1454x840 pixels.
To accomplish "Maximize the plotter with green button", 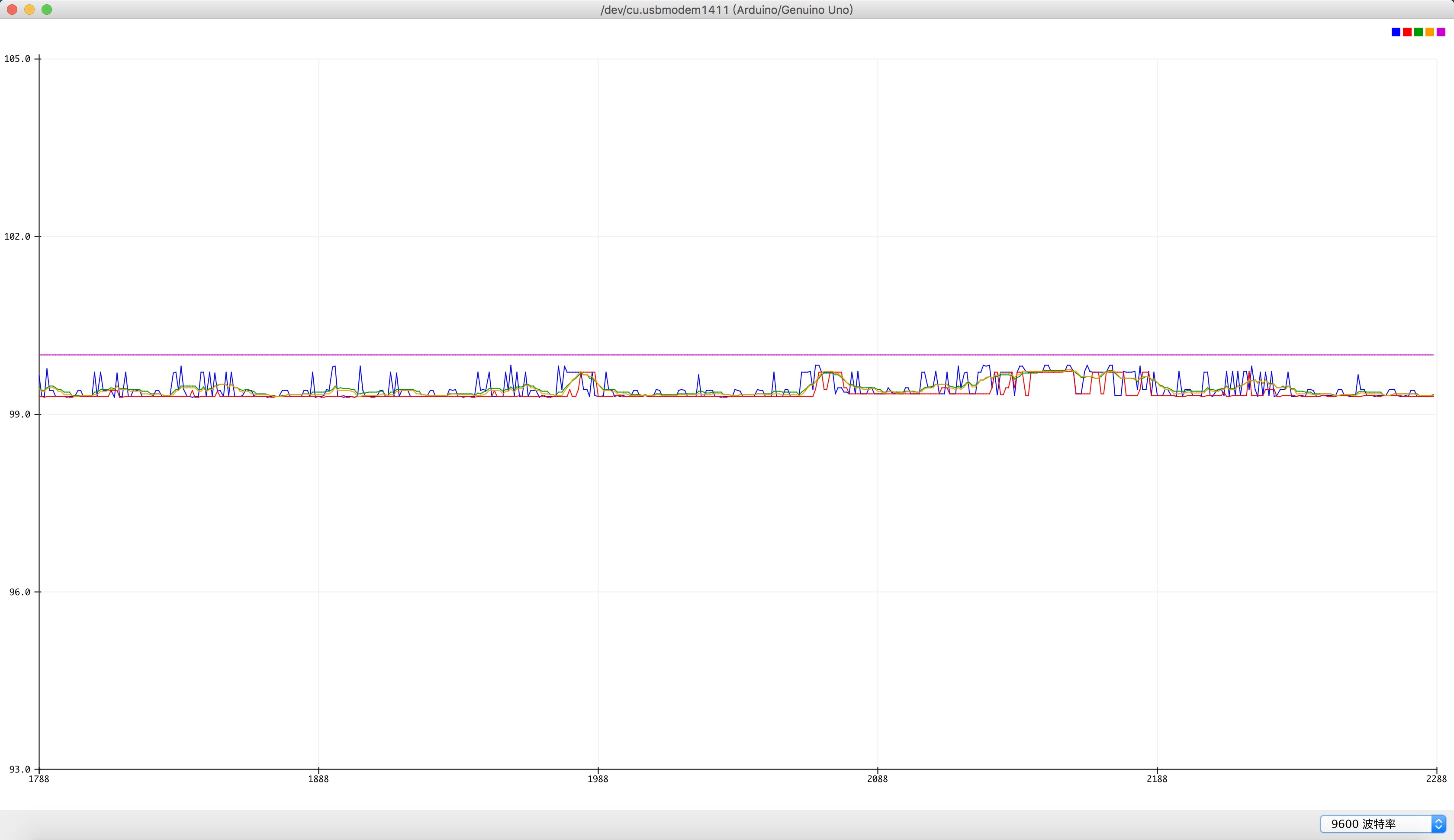I will click(47, 9).
